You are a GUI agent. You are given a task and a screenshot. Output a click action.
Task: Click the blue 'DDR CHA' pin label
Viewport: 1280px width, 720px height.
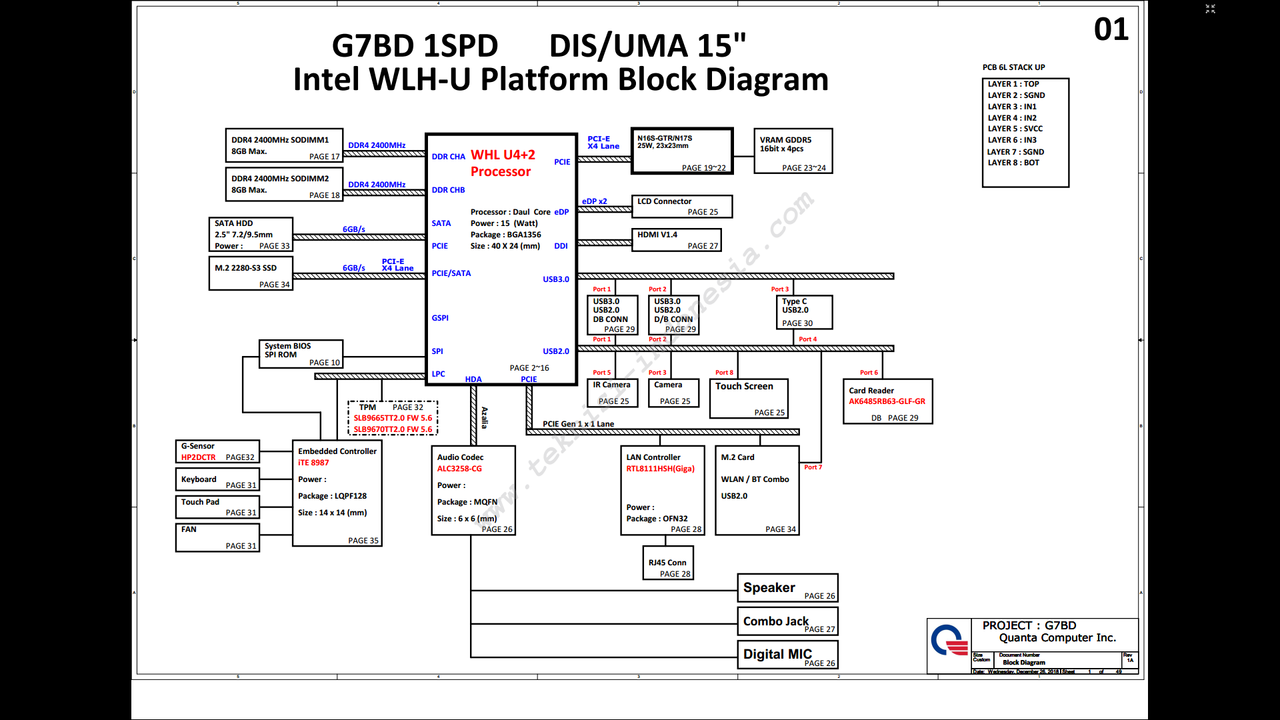coord(448,157)
